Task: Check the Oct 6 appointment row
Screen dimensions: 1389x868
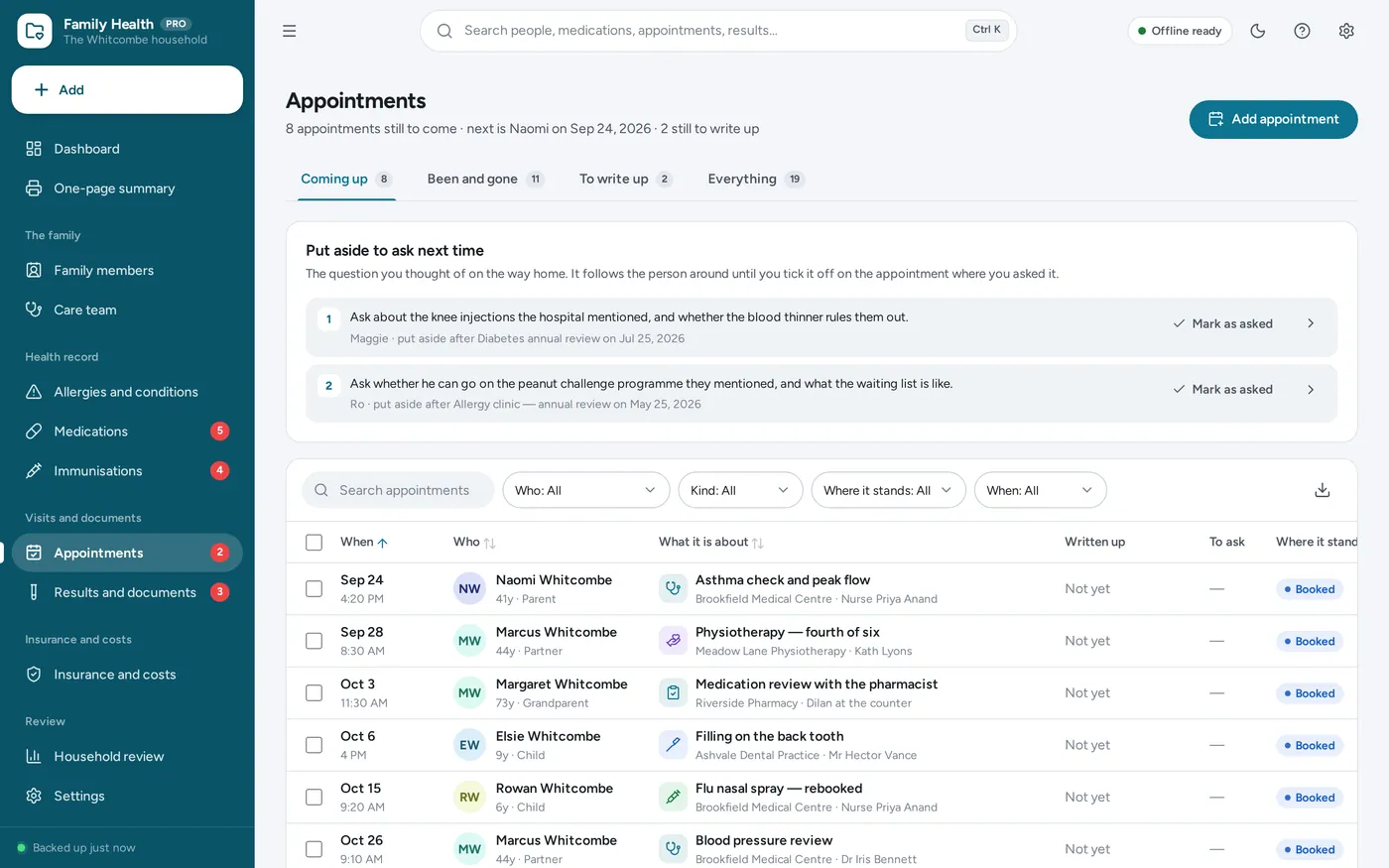Action: click(x=314, y=745)
